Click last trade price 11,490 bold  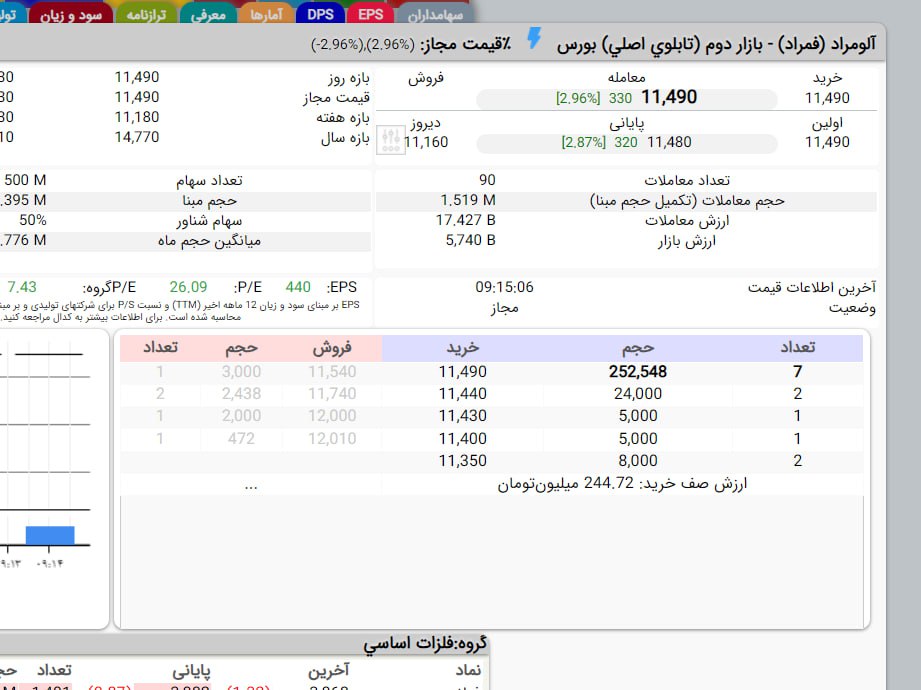669,97
